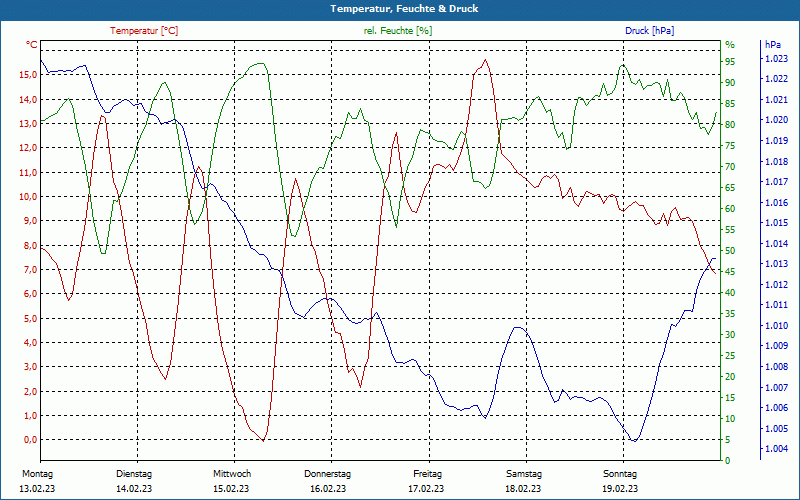Click the 1.023 tick on pressure axis
The image size is (800, 500).
[776, 59]
